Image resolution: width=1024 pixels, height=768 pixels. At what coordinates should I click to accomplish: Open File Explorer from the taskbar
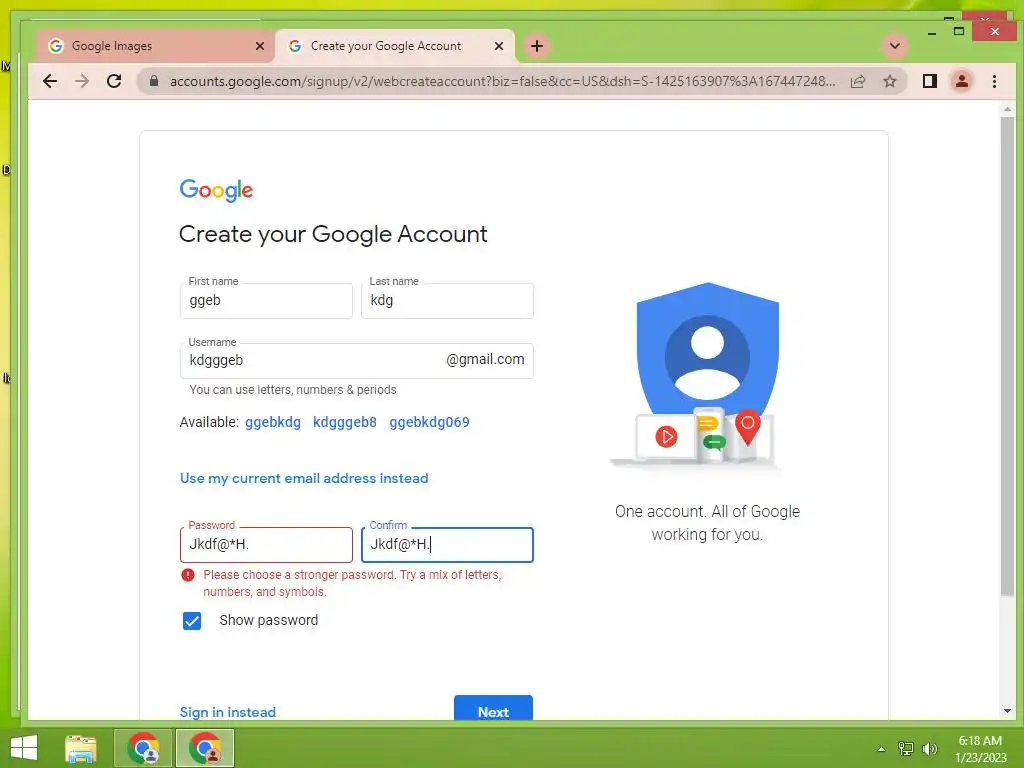pyautogui.click(x=81, y=748)
